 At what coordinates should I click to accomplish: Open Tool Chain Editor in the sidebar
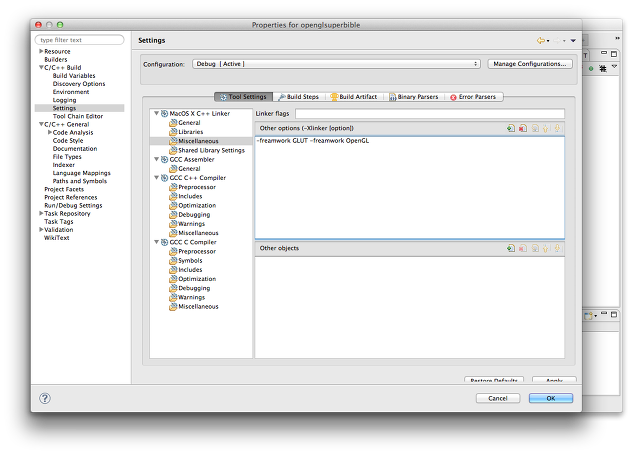[78, 116]
